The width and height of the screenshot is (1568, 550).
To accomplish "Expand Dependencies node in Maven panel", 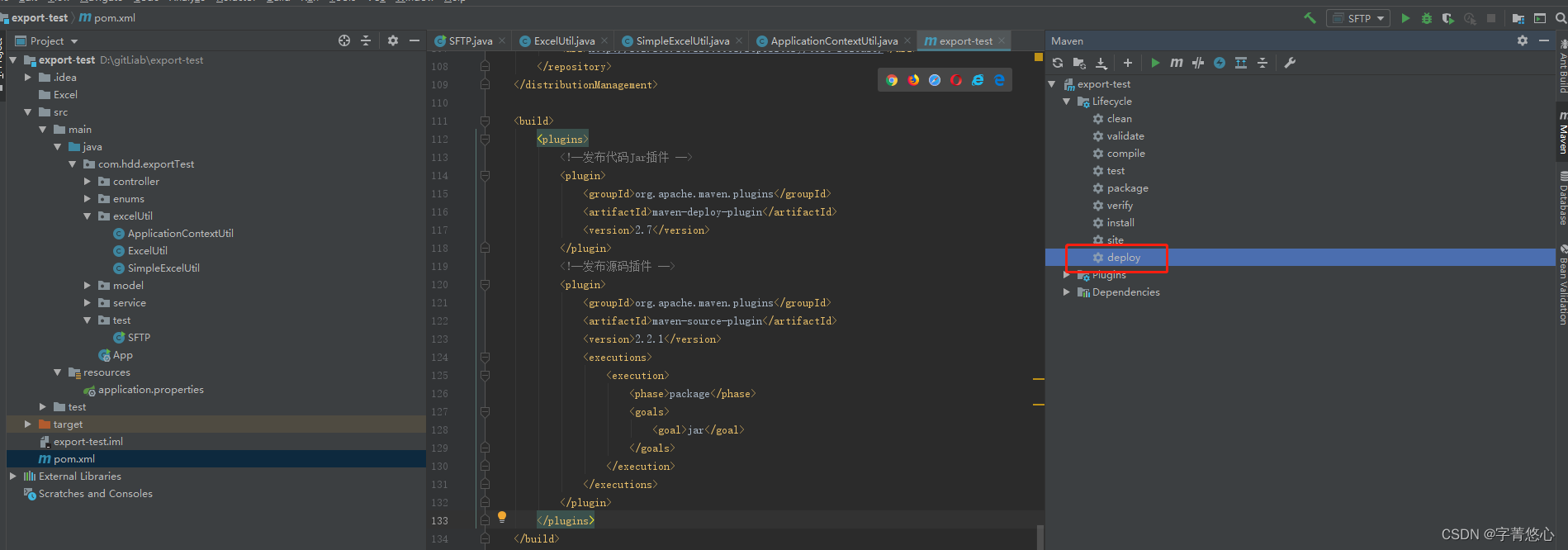I will tap(1067, 292).
